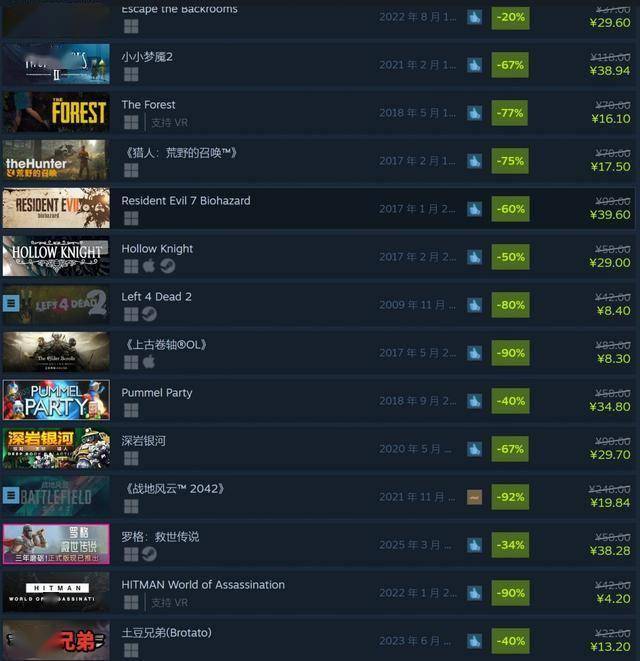Open the 小小梦魇2 game title
Screen dimensions: 640x661
(x=147, y=57)
